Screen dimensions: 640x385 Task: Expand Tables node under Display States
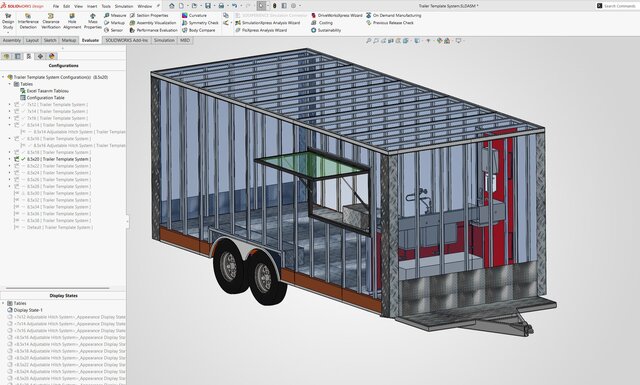pyautogui.click(x=3, y=303)
